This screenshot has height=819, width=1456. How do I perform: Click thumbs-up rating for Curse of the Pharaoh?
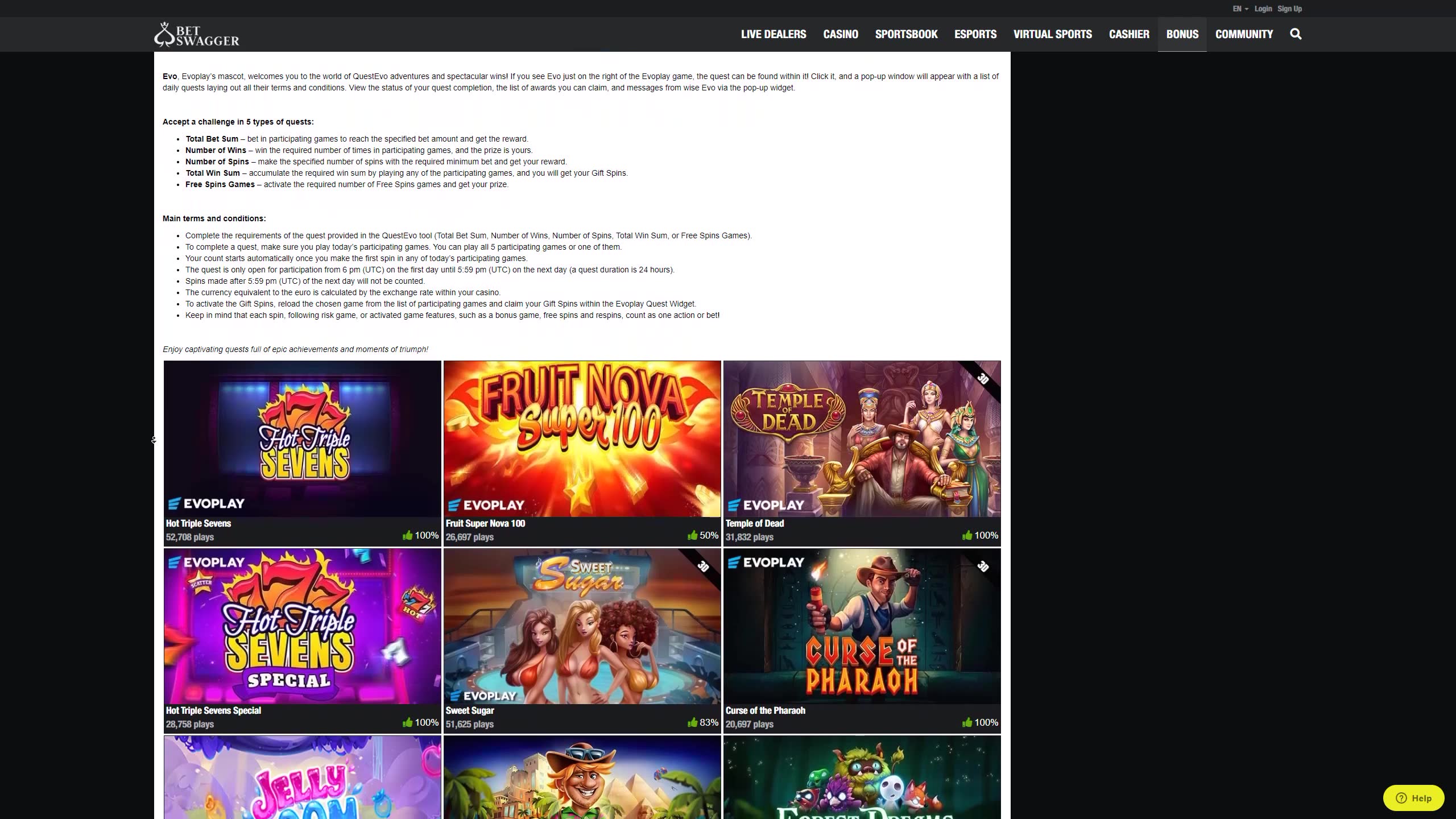pos(967,722)
